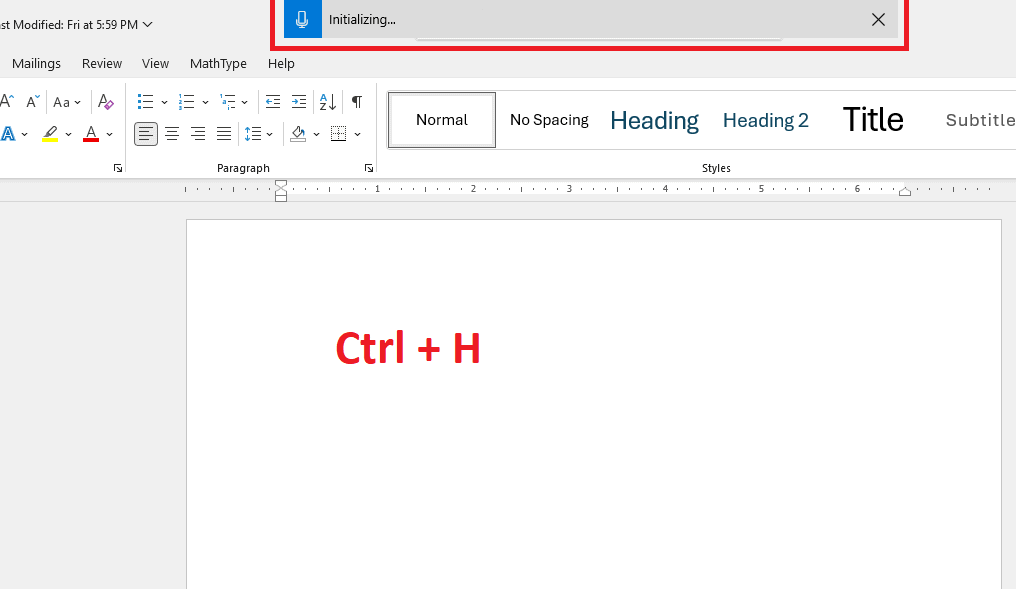Image resolution: width=1016 pixels, height=589 pixels.
Task: Switch to the View tab
Action: [156, 64]
